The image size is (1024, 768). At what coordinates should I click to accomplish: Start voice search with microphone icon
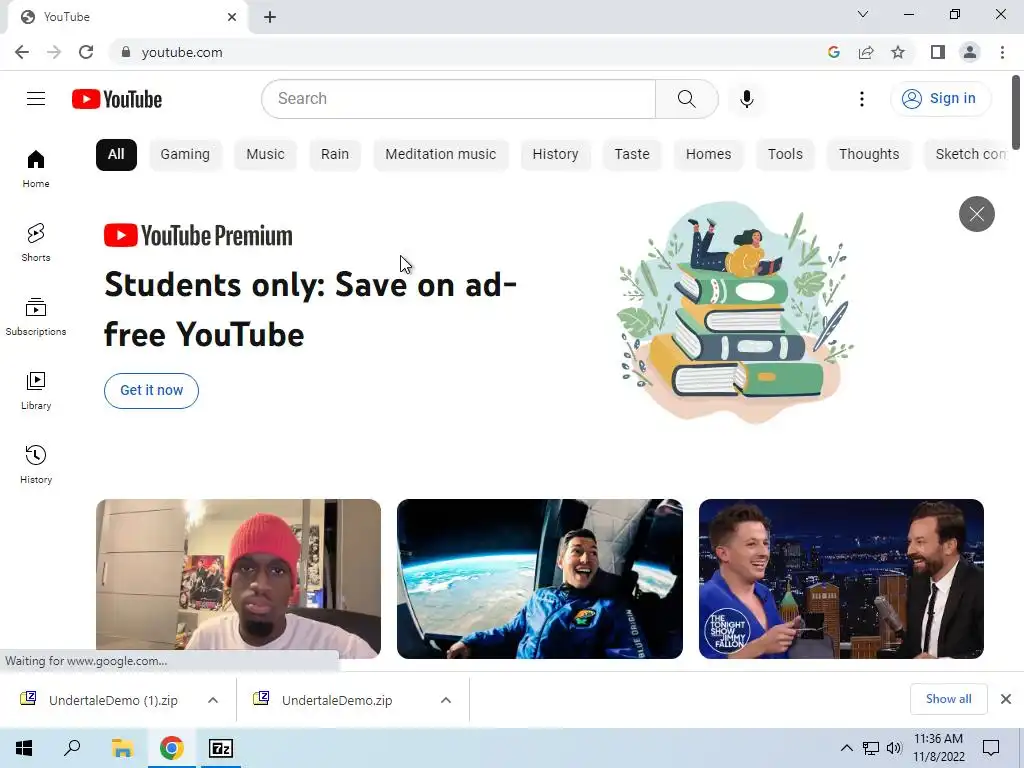point(746,99)
